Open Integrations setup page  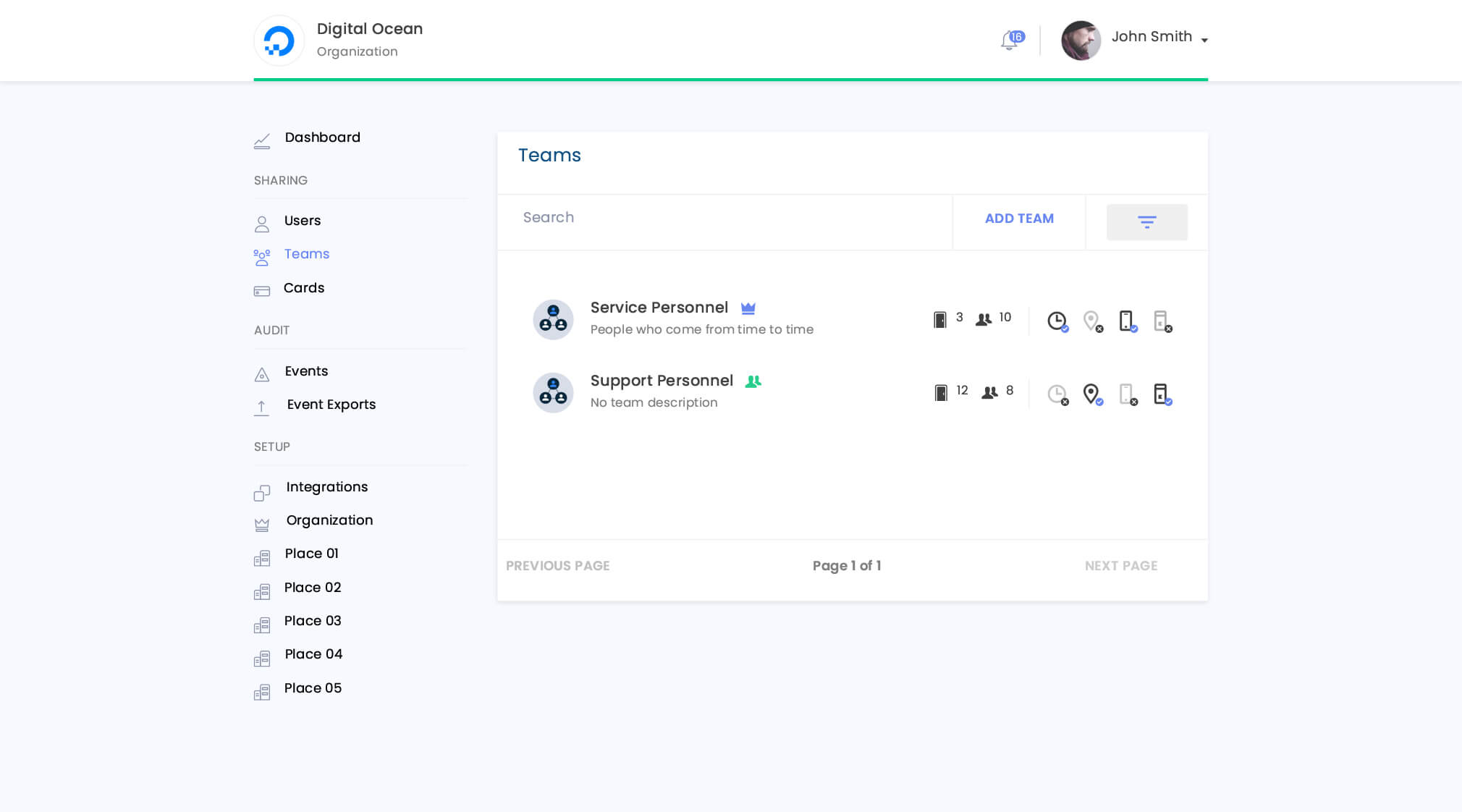point(326,487)
